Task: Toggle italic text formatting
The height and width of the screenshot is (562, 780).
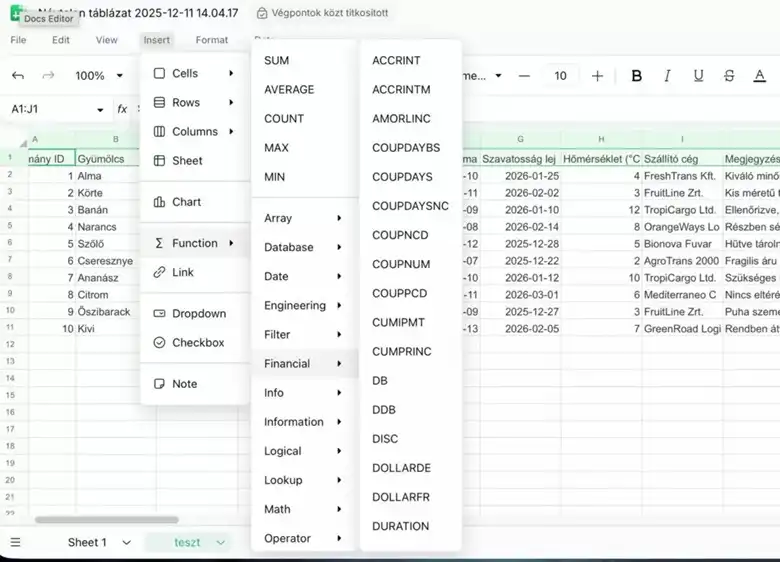Action: pyautogui.click(x=668, y=76)
